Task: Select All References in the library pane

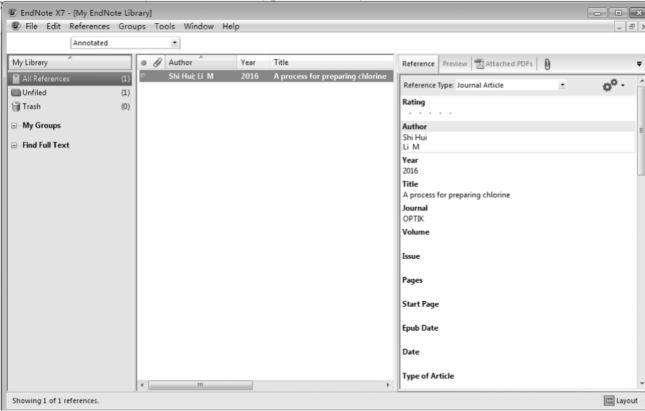Action: 70,79
